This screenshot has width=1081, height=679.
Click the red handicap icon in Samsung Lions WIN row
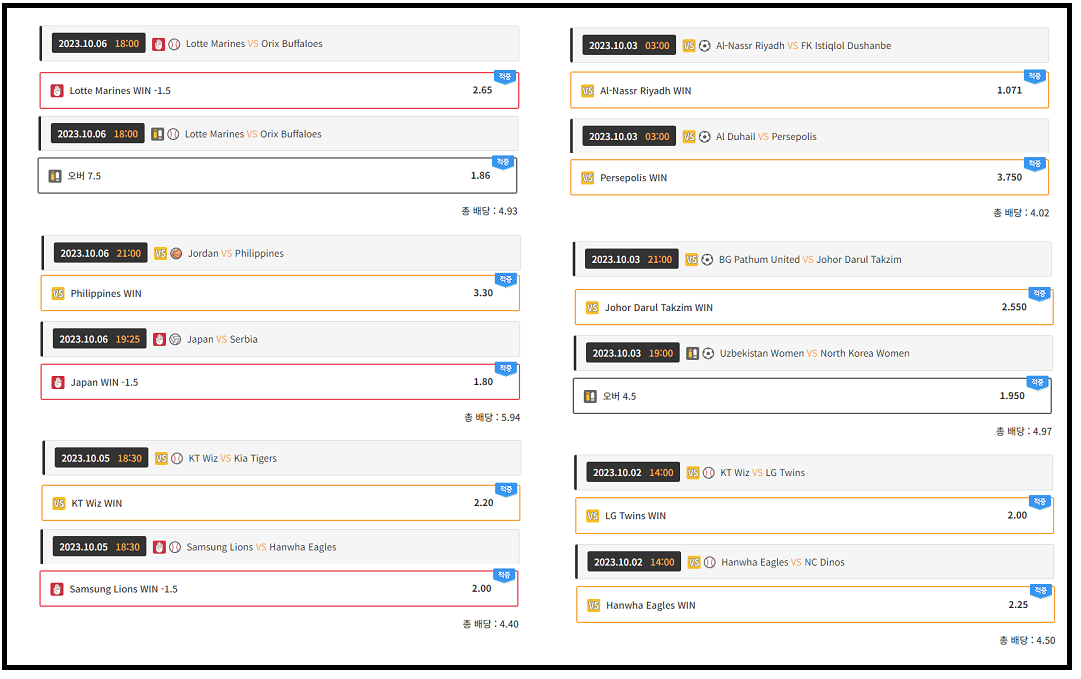(x=57, y=589)
